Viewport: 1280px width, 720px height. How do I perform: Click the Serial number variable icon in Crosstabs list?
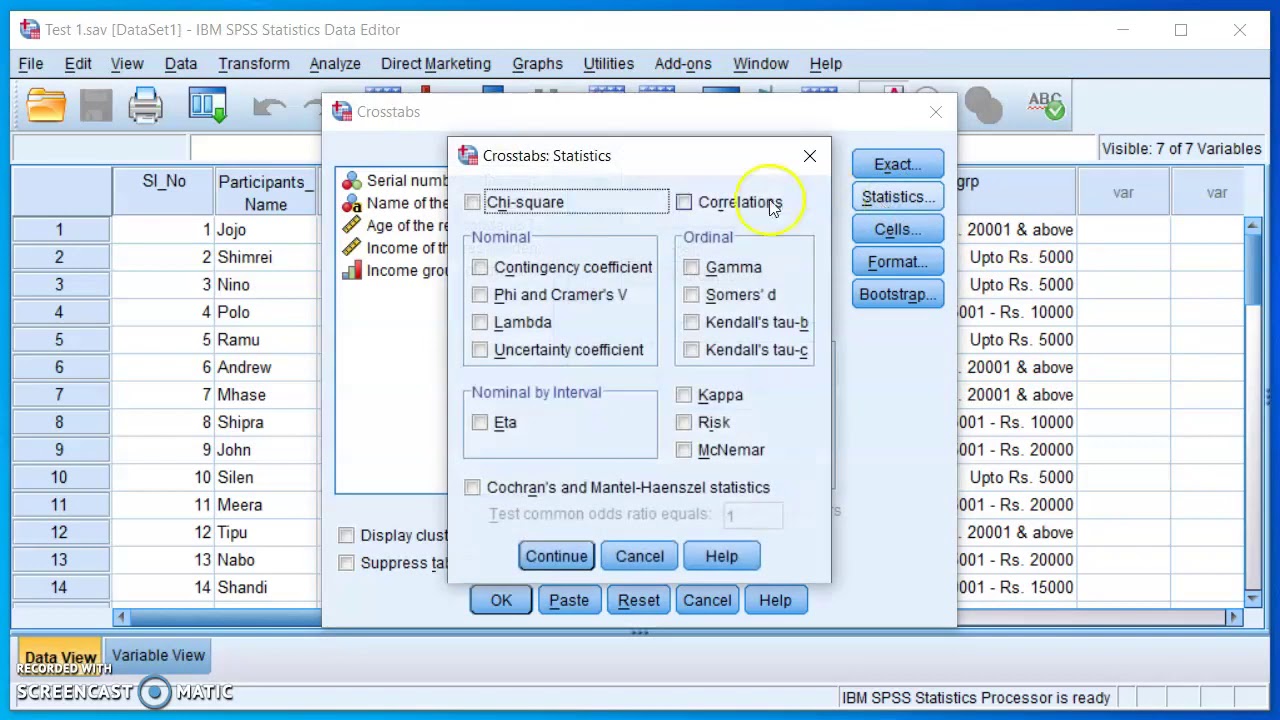pyautogui.click(x=351, y=180)
